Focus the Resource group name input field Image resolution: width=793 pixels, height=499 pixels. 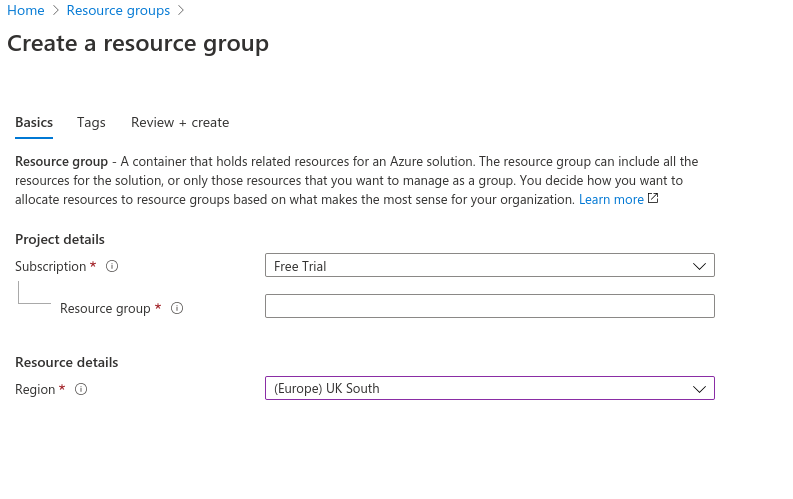click(489, 306)
